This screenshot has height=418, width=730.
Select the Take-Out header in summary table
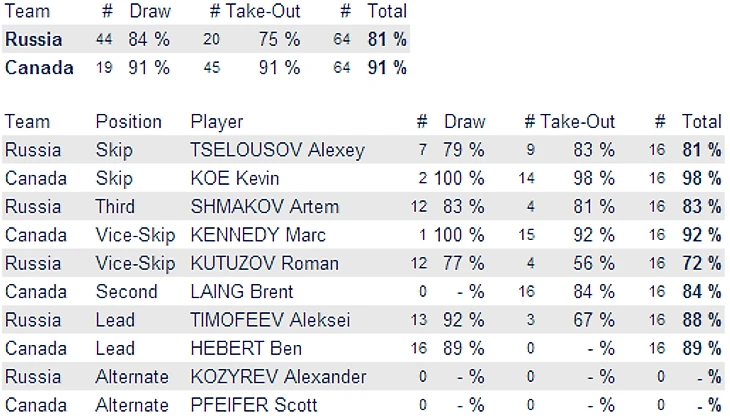point(263,11)
